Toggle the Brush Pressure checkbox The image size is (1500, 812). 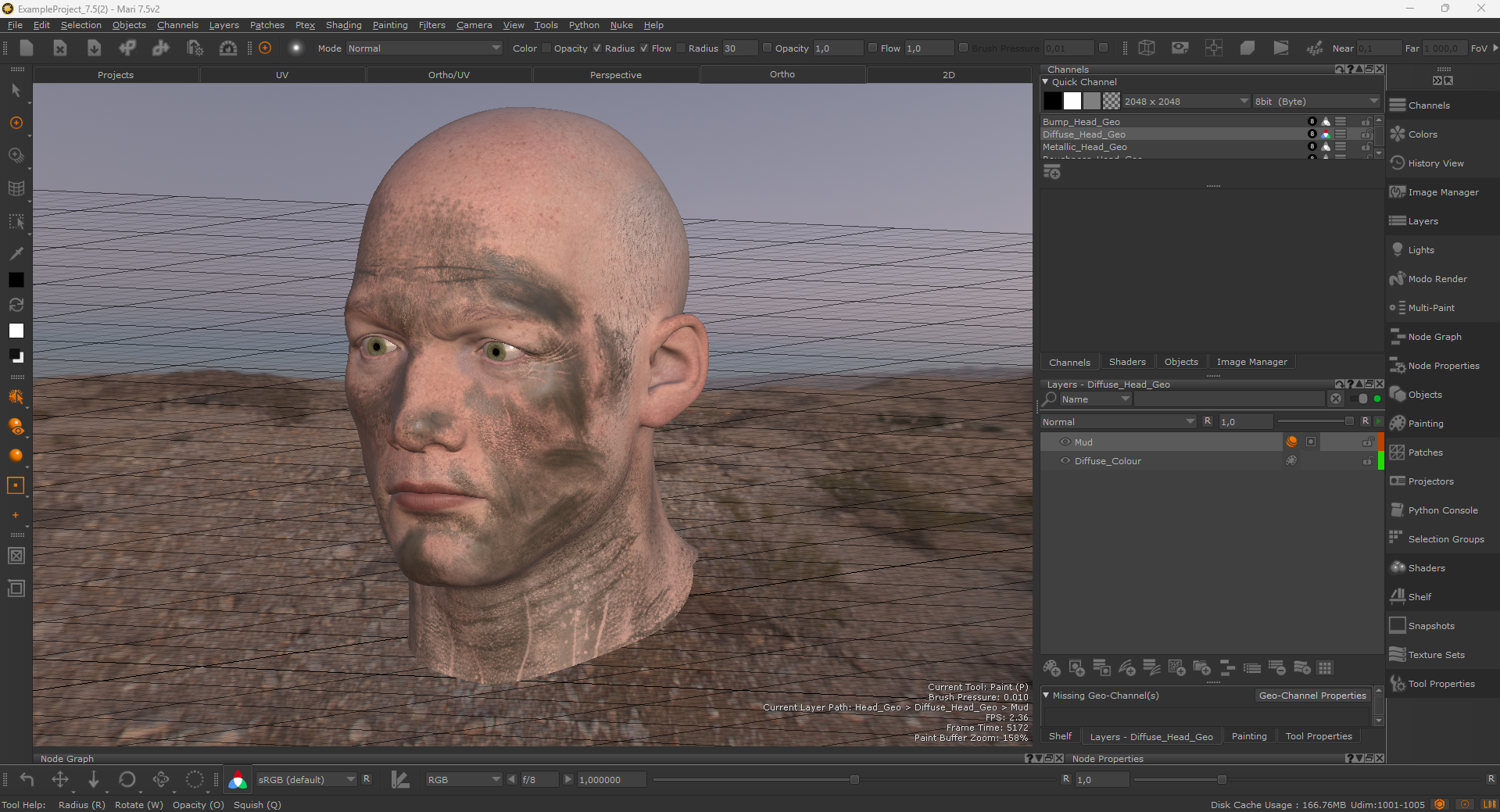click(x=963, y=48)
